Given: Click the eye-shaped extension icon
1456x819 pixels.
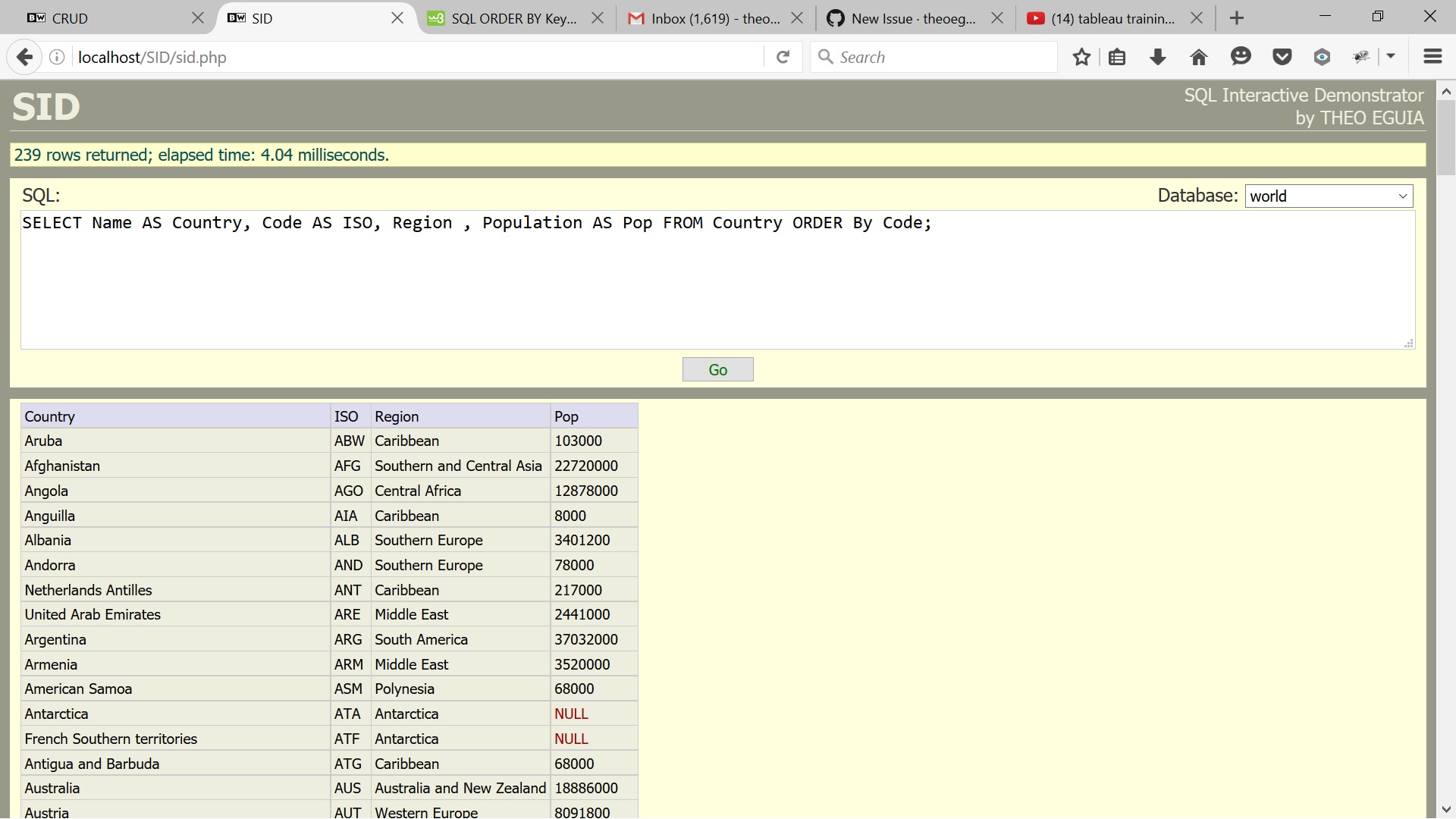Looking at the screenshot, I should coord(1323,57).
